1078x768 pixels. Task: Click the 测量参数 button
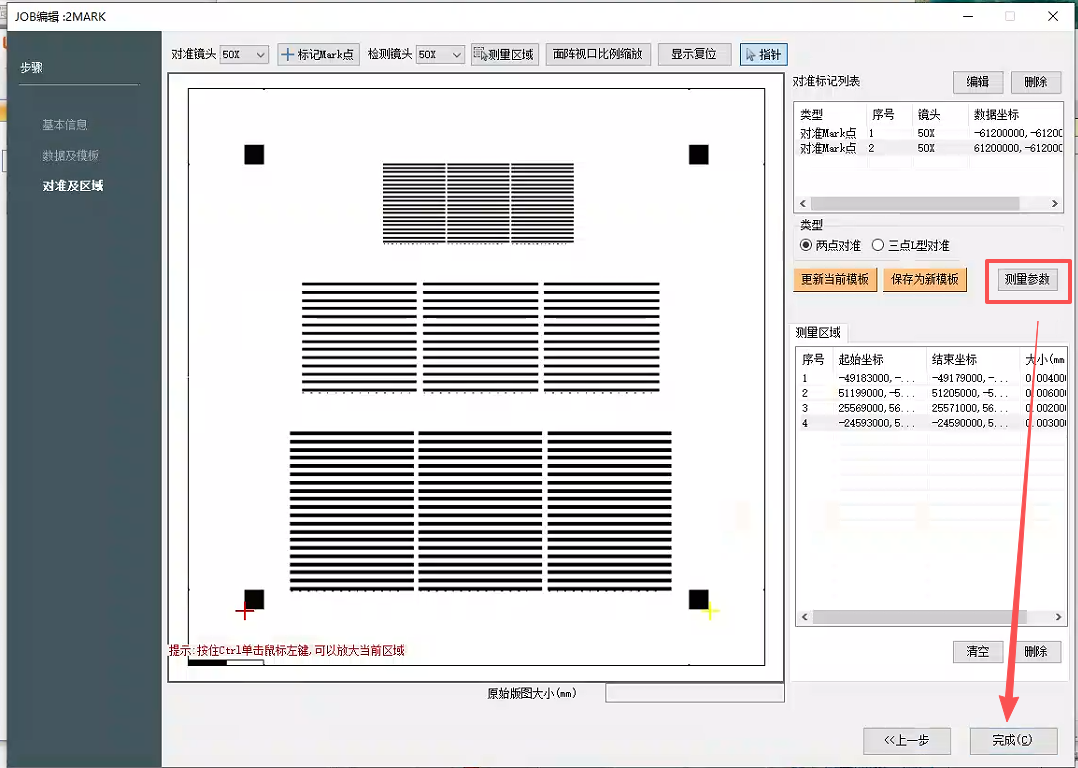1027,280
